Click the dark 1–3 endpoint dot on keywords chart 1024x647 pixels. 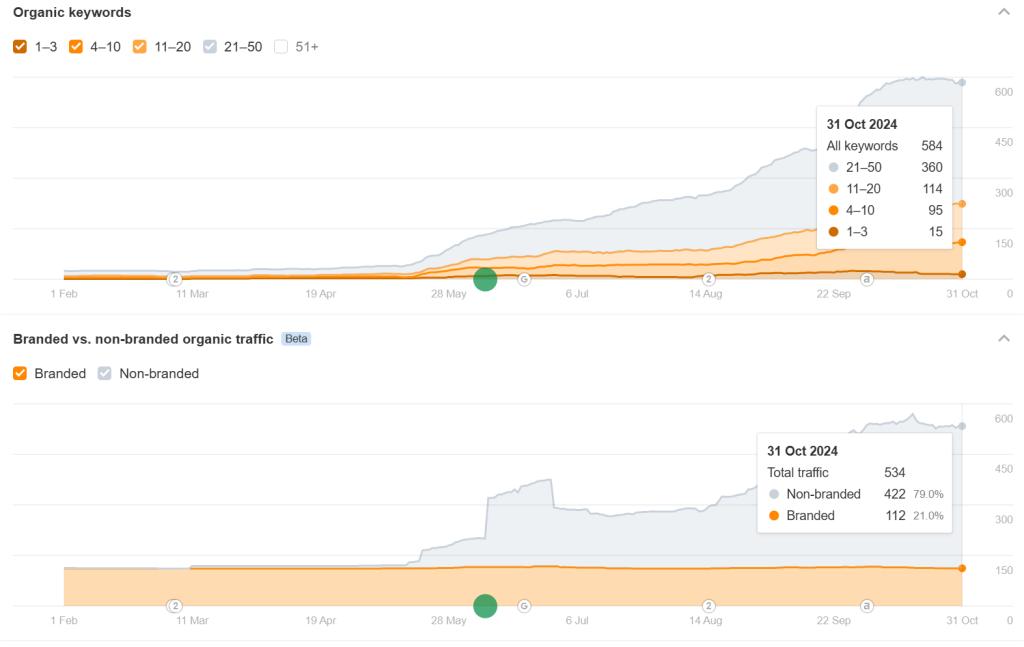pos(962,274)
